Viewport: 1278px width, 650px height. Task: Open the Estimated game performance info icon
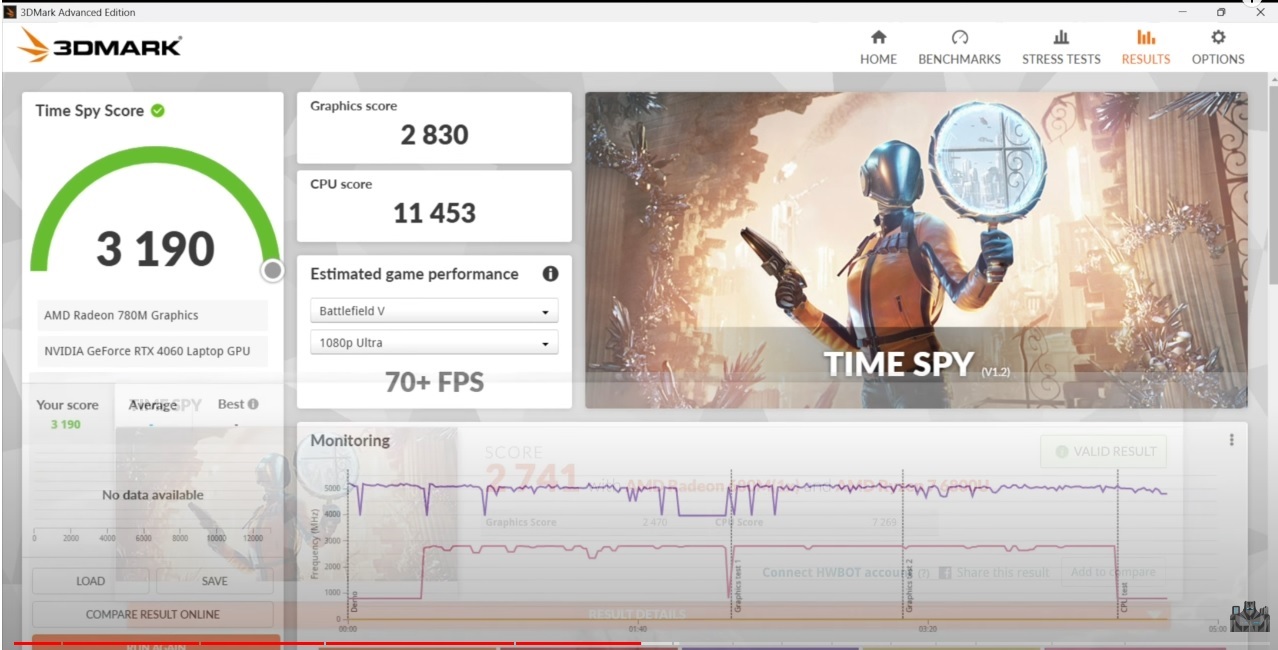pyautogui.click(x=550, y=274)
